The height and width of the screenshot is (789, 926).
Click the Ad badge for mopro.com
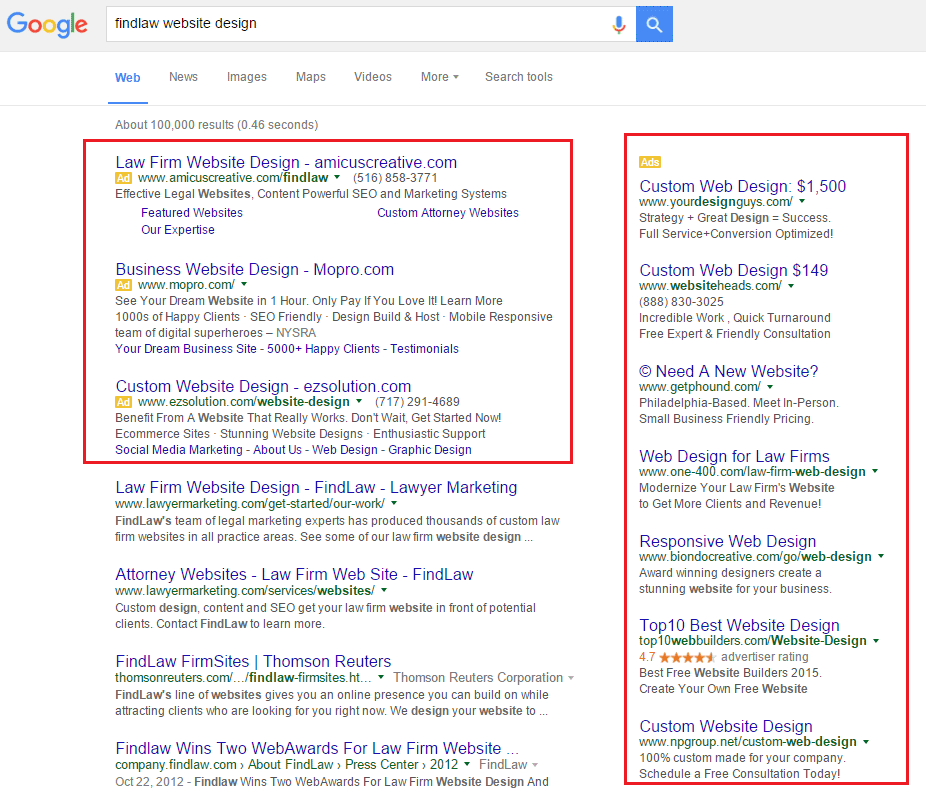123,285
